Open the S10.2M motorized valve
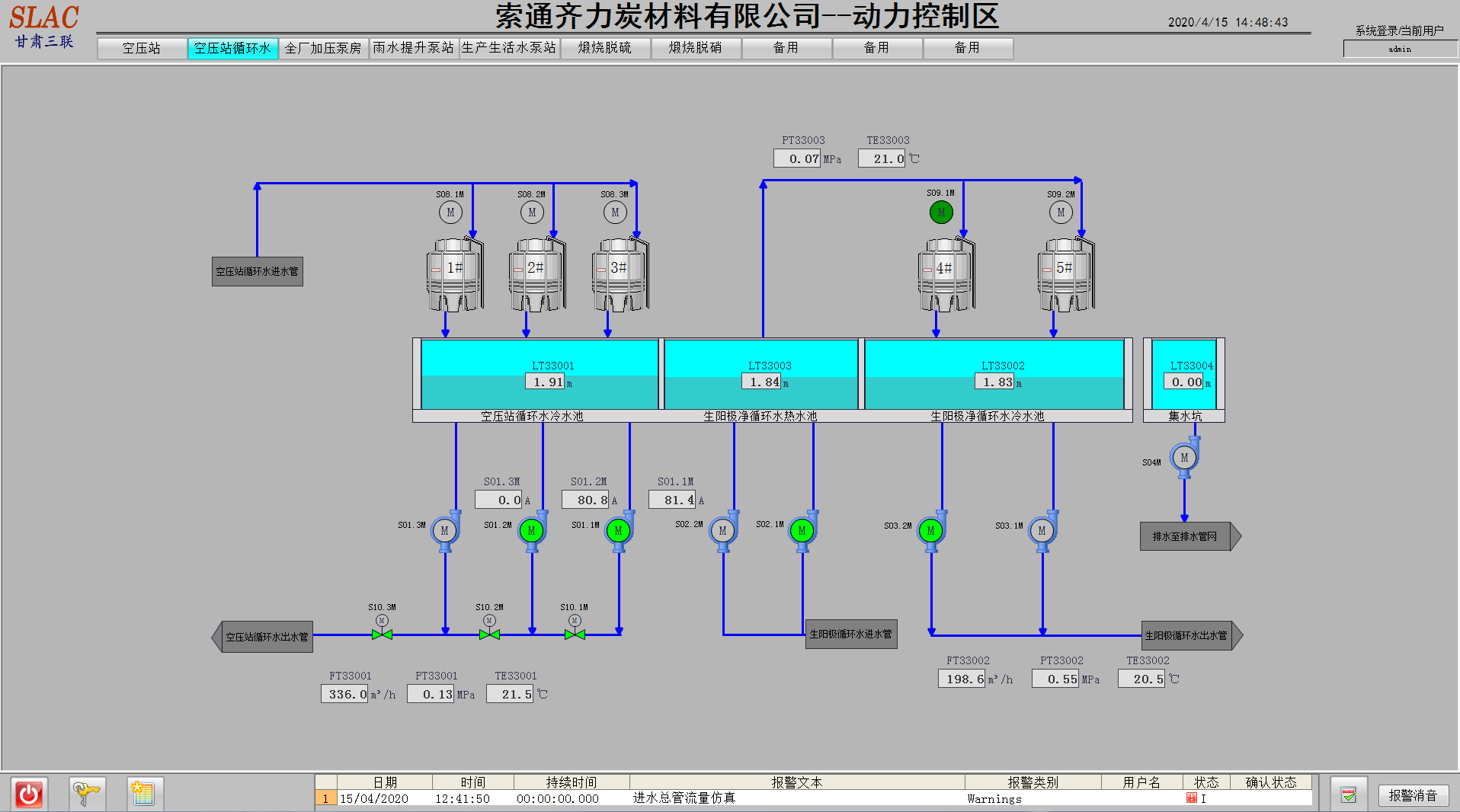This screenshot has width=1460, height=812. 489,628
